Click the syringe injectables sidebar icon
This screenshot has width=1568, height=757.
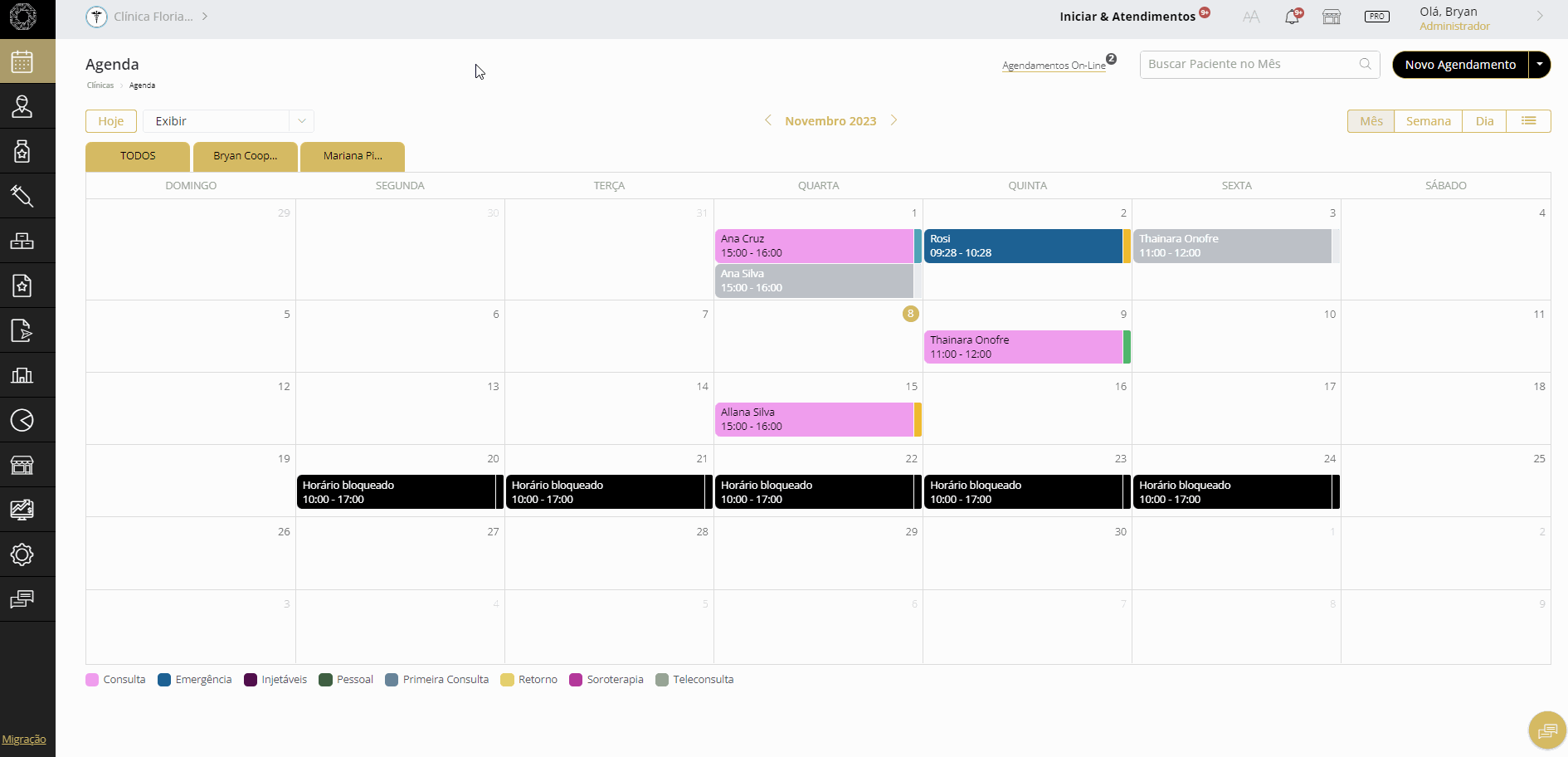point(22,196)
